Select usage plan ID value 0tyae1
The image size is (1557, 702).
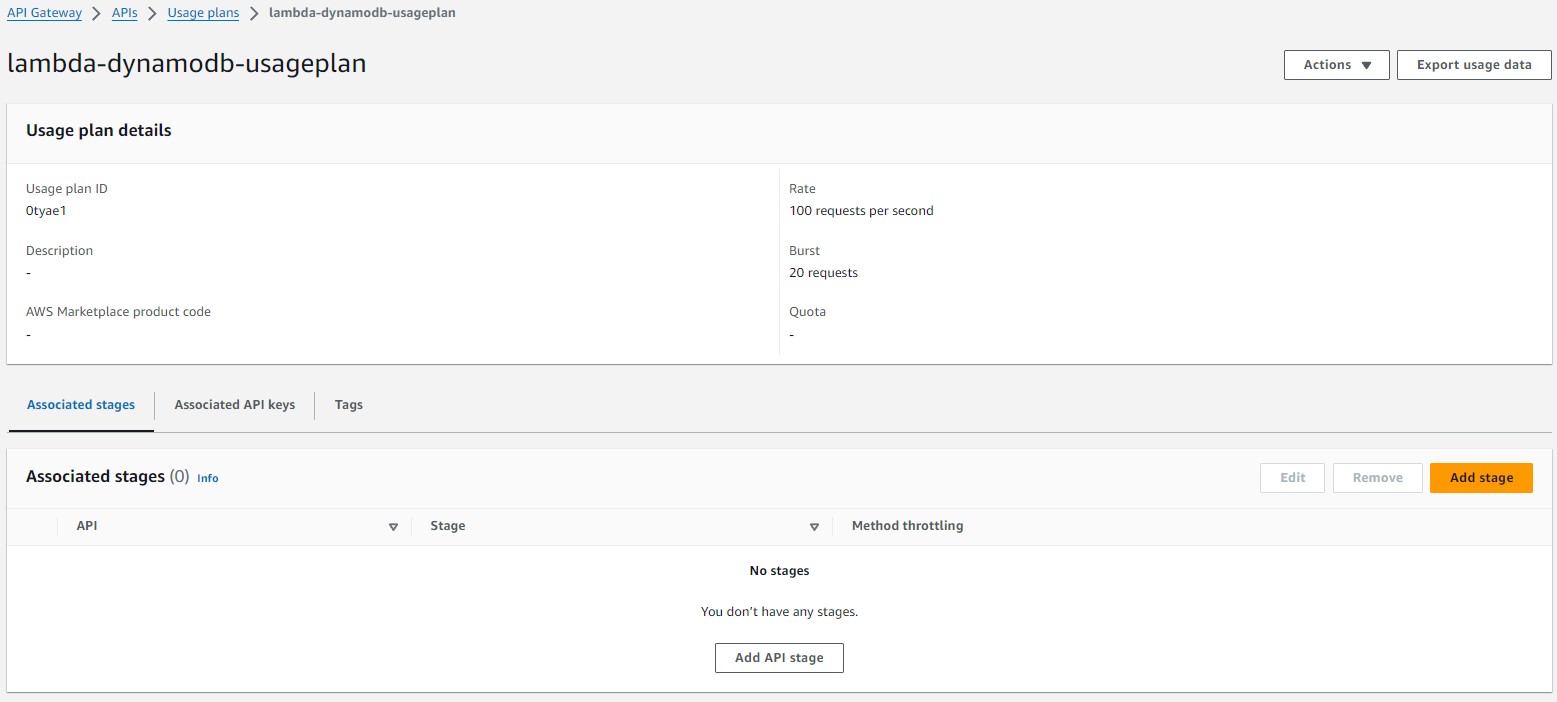coord(46,211)
